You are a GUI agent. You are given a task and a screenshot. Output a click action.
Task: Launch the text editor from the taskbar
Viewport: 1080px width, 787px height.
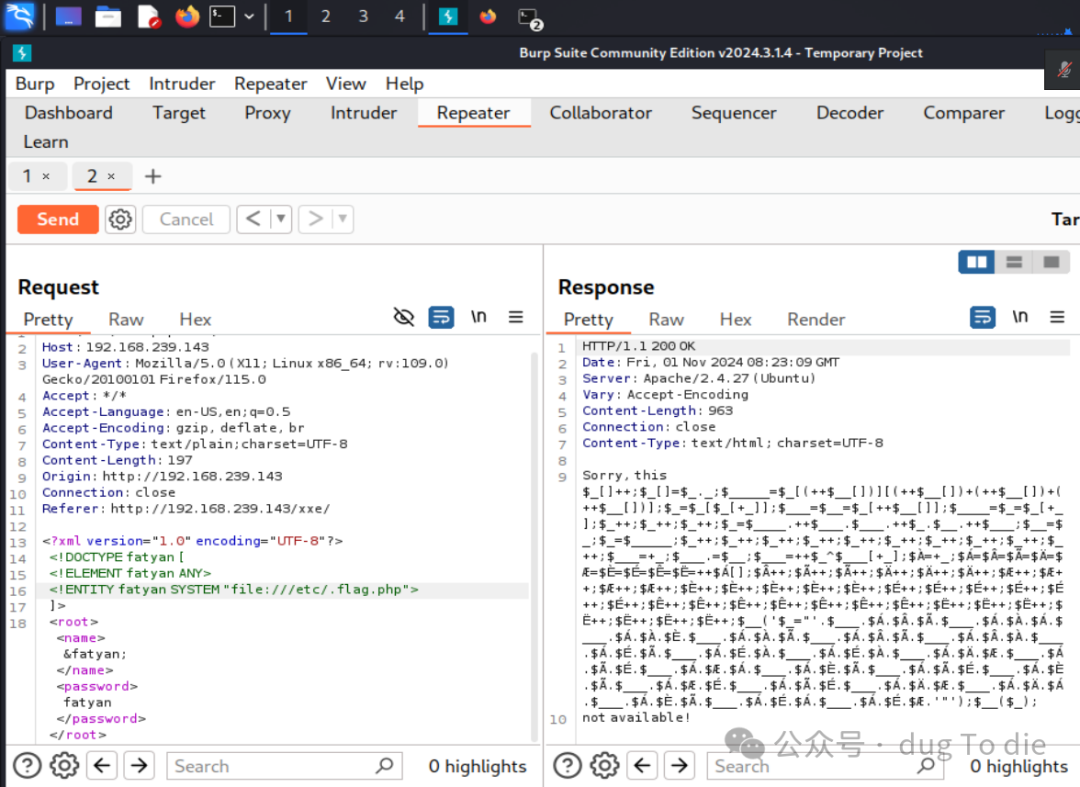(149, 16)
